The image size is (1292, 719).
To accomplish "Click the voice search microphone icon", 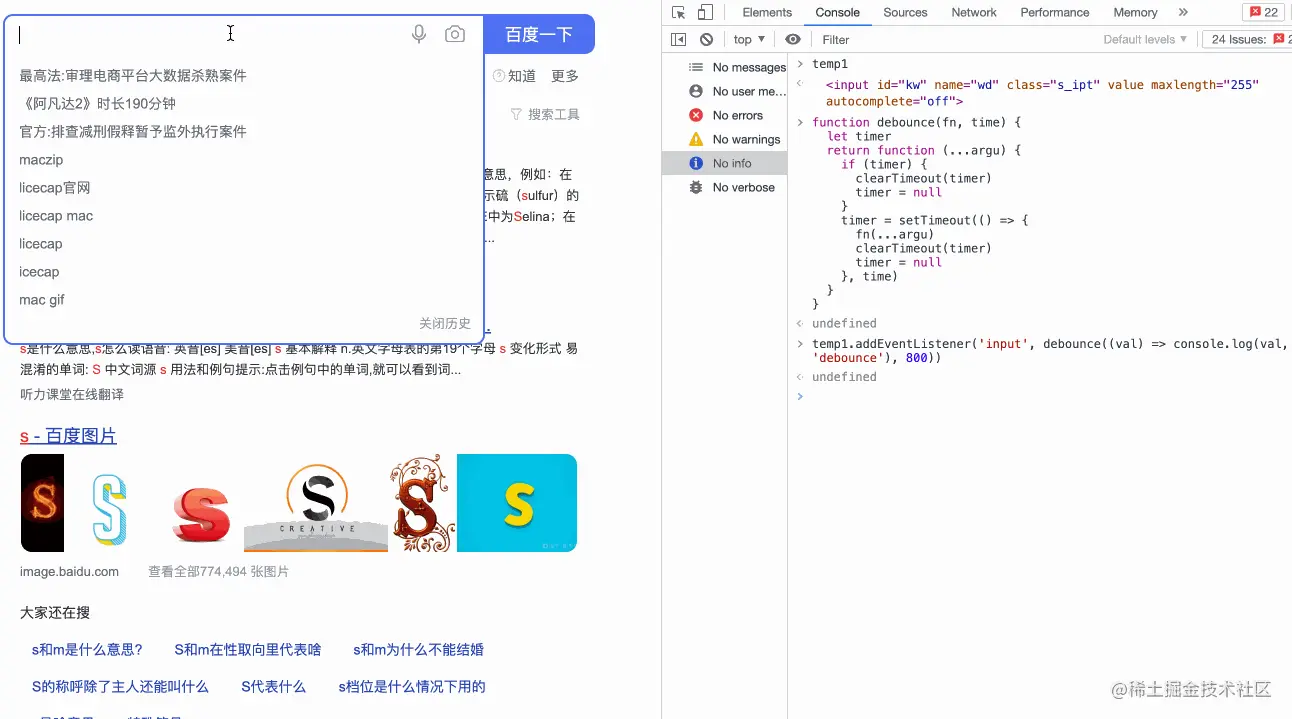I will (420, 34).
